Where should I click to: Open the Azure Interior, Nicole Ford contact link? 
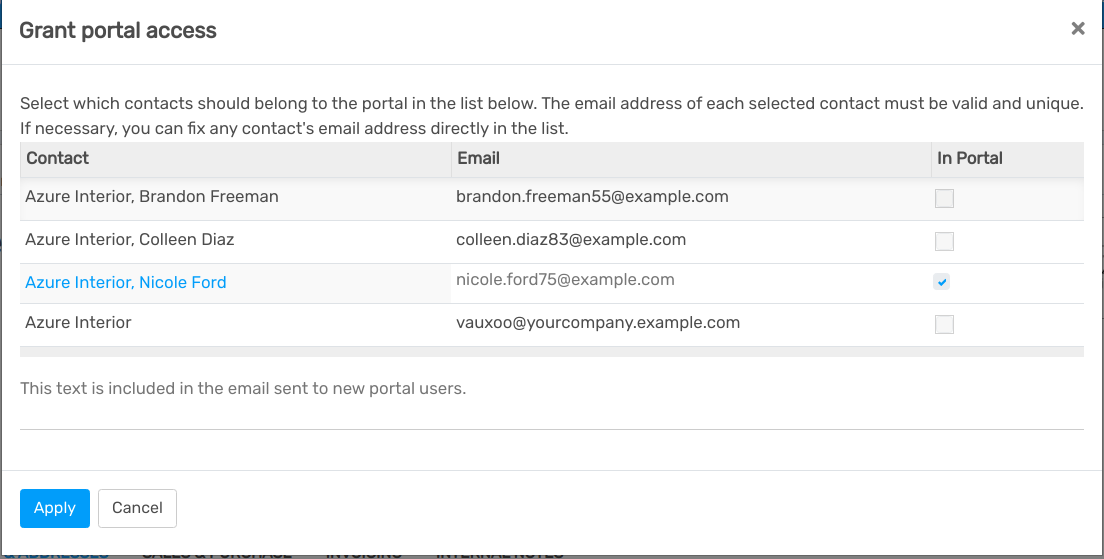point(126,282)
